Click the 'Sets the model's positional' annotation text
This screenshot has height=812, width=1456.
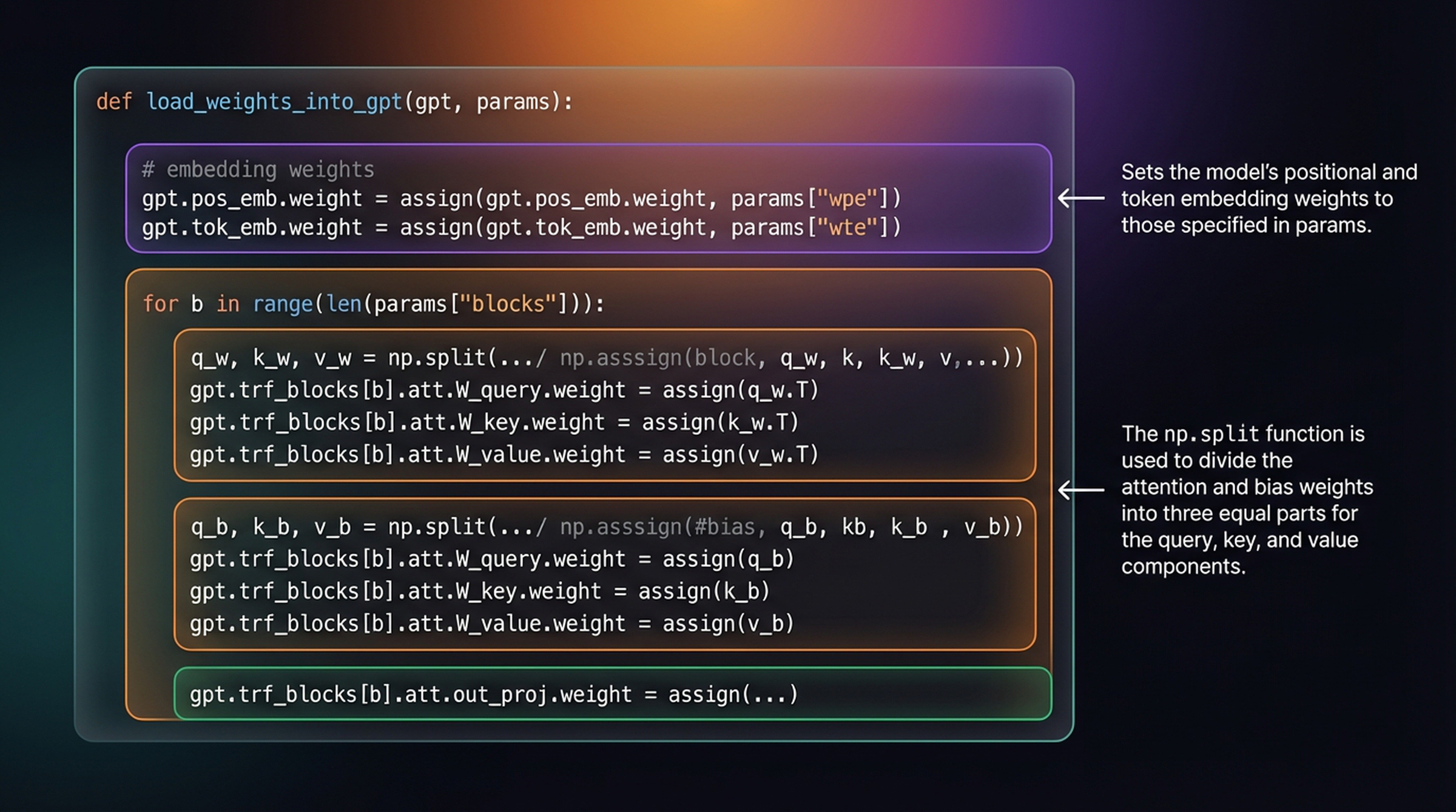[1269, 198]
